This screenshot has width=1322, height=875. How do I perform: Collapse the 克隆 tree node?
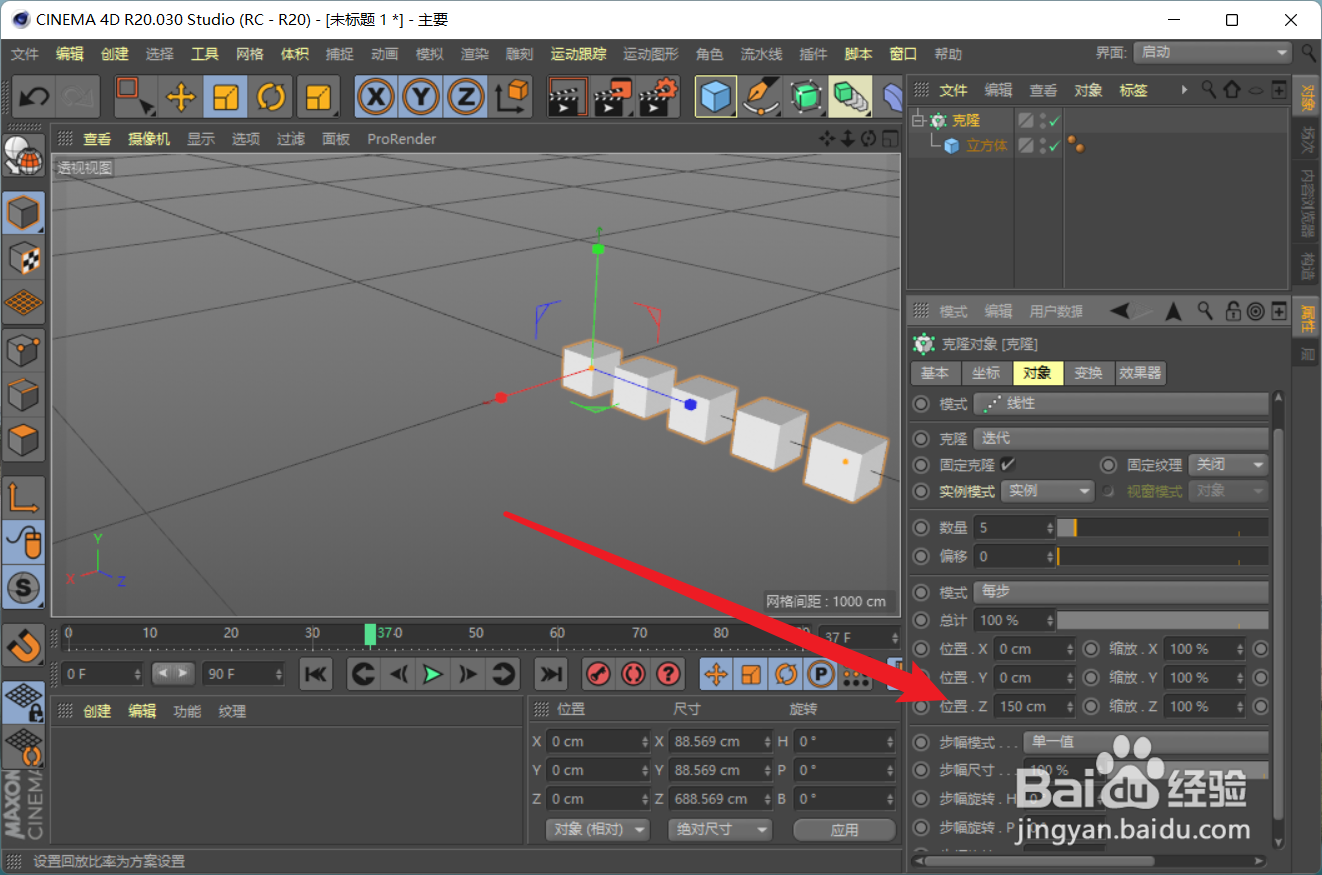click(x=918, y=120)
